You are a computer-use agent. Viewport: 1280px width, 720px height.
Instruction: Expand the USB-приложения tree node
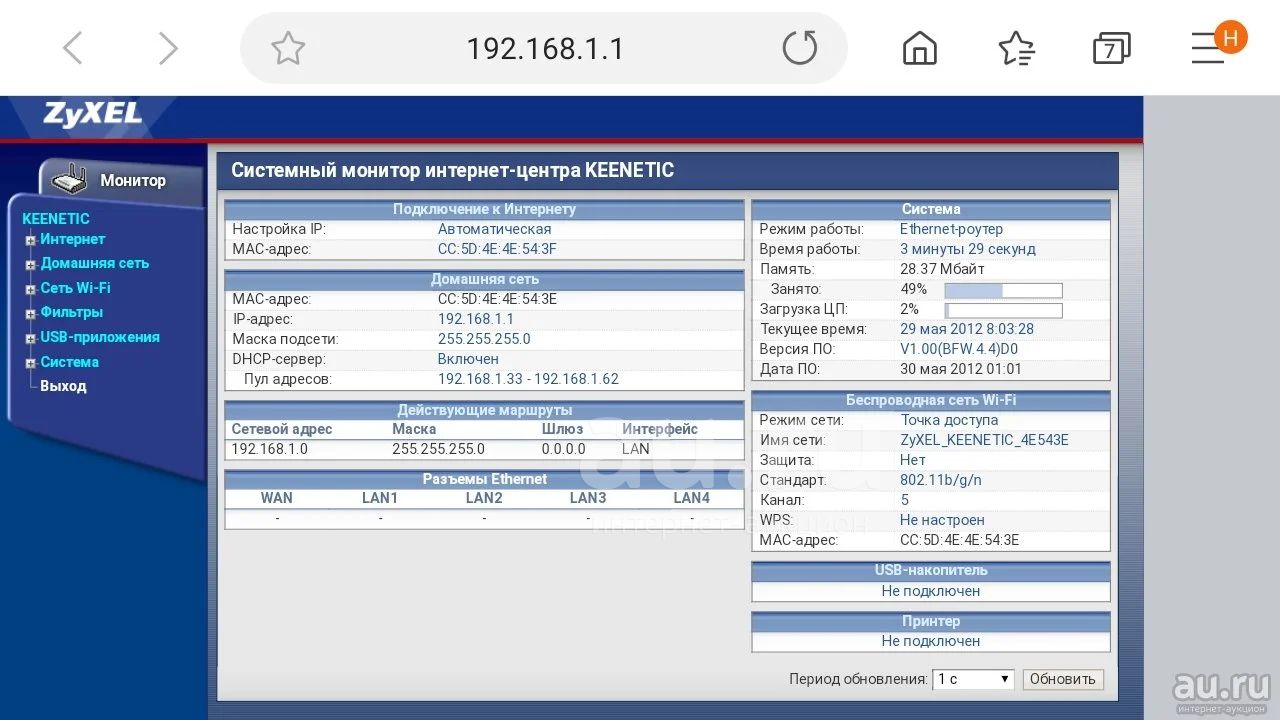pyautogui.click(x=31, y=338)
